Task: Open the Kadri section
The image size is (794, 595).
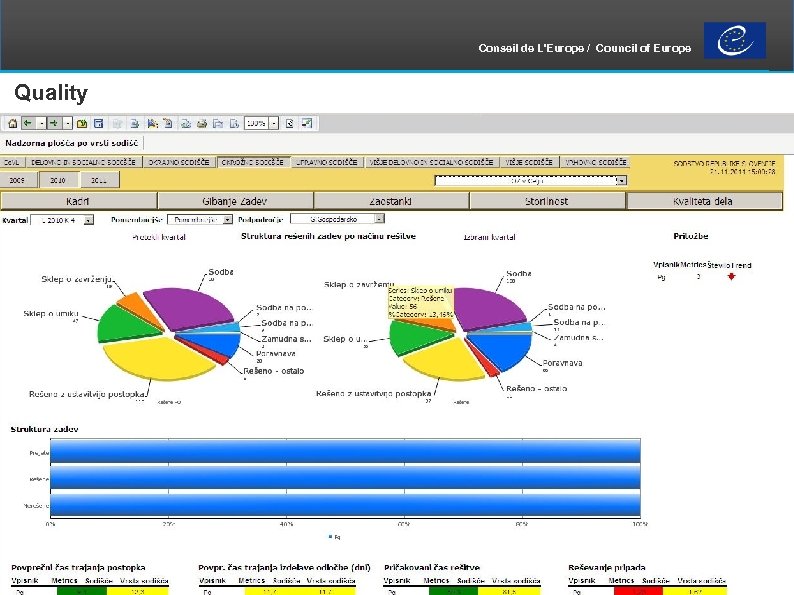Action: [78, 201]
